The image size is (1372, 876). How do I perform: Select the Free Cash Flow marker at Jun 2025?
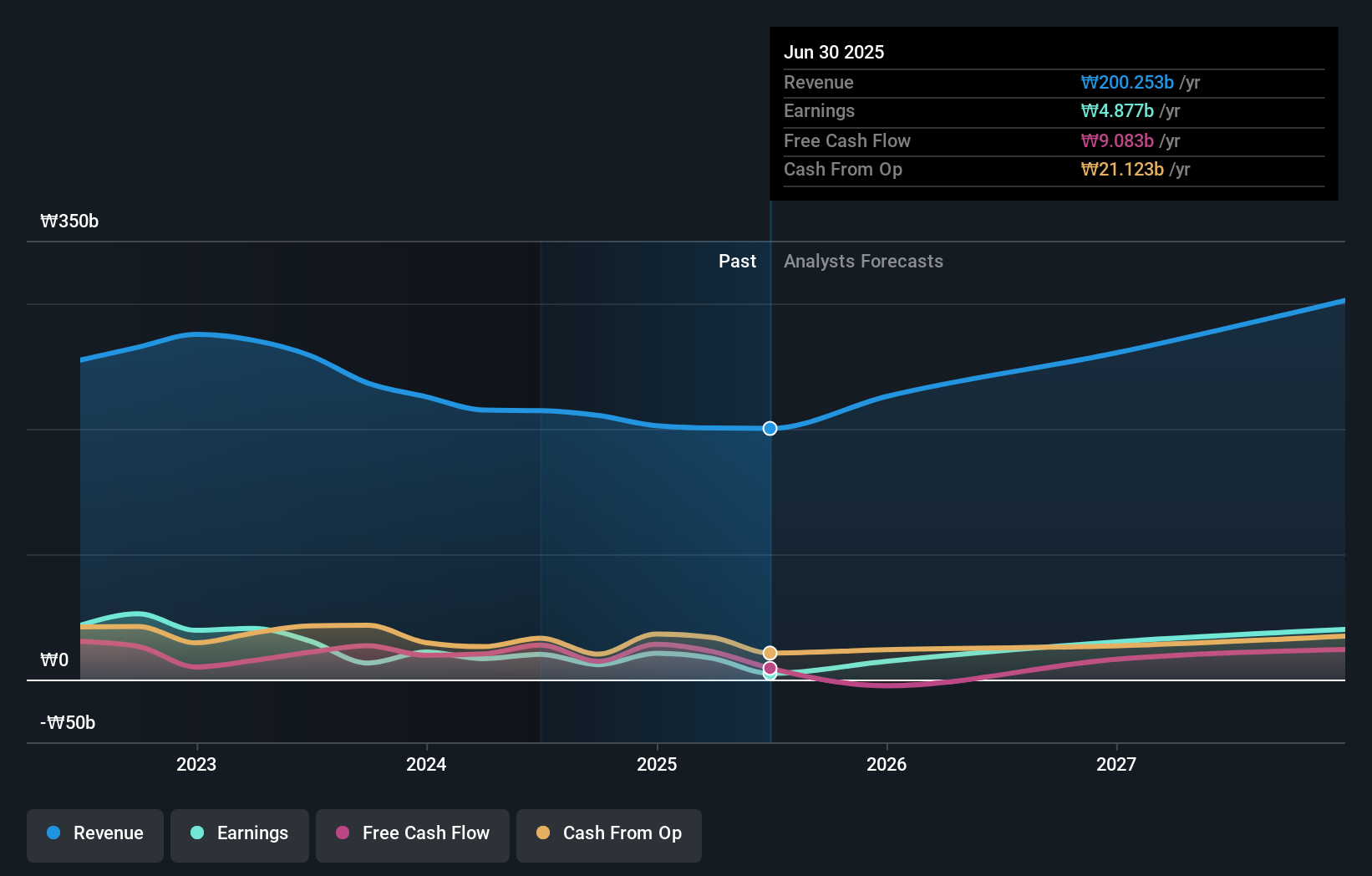point(769,668)
